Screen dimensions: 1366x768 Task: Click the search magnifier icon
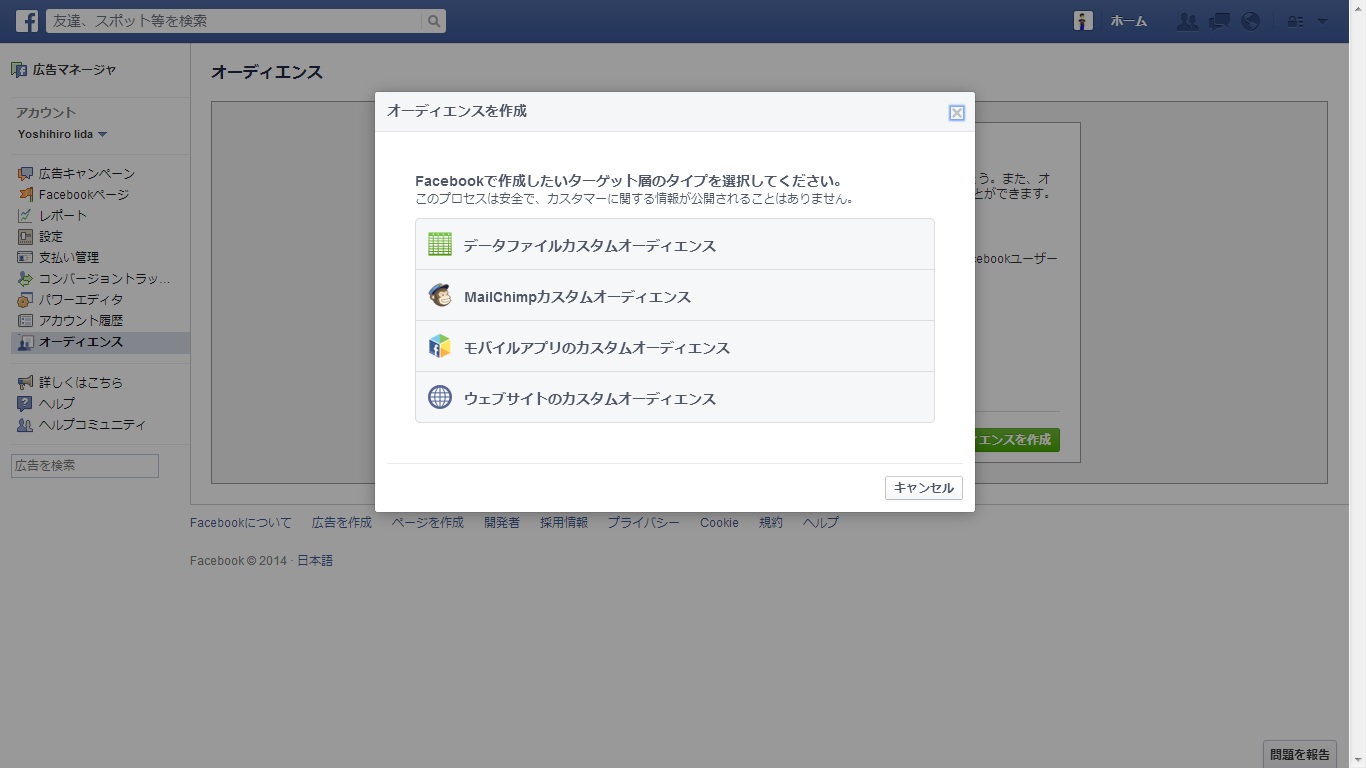[433, 21]
